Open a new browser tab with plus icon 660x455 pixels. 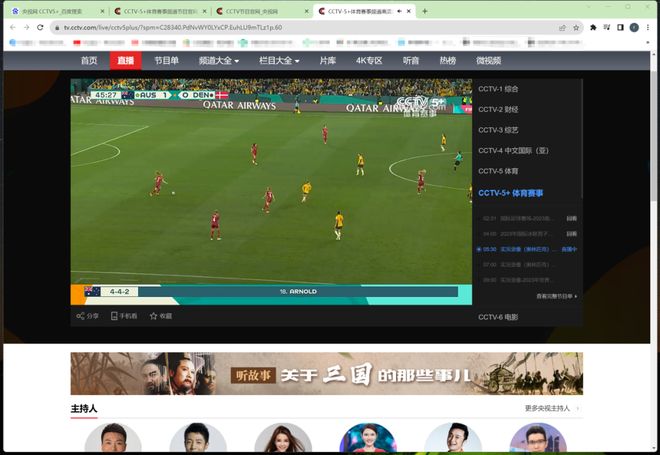(425, 11)
